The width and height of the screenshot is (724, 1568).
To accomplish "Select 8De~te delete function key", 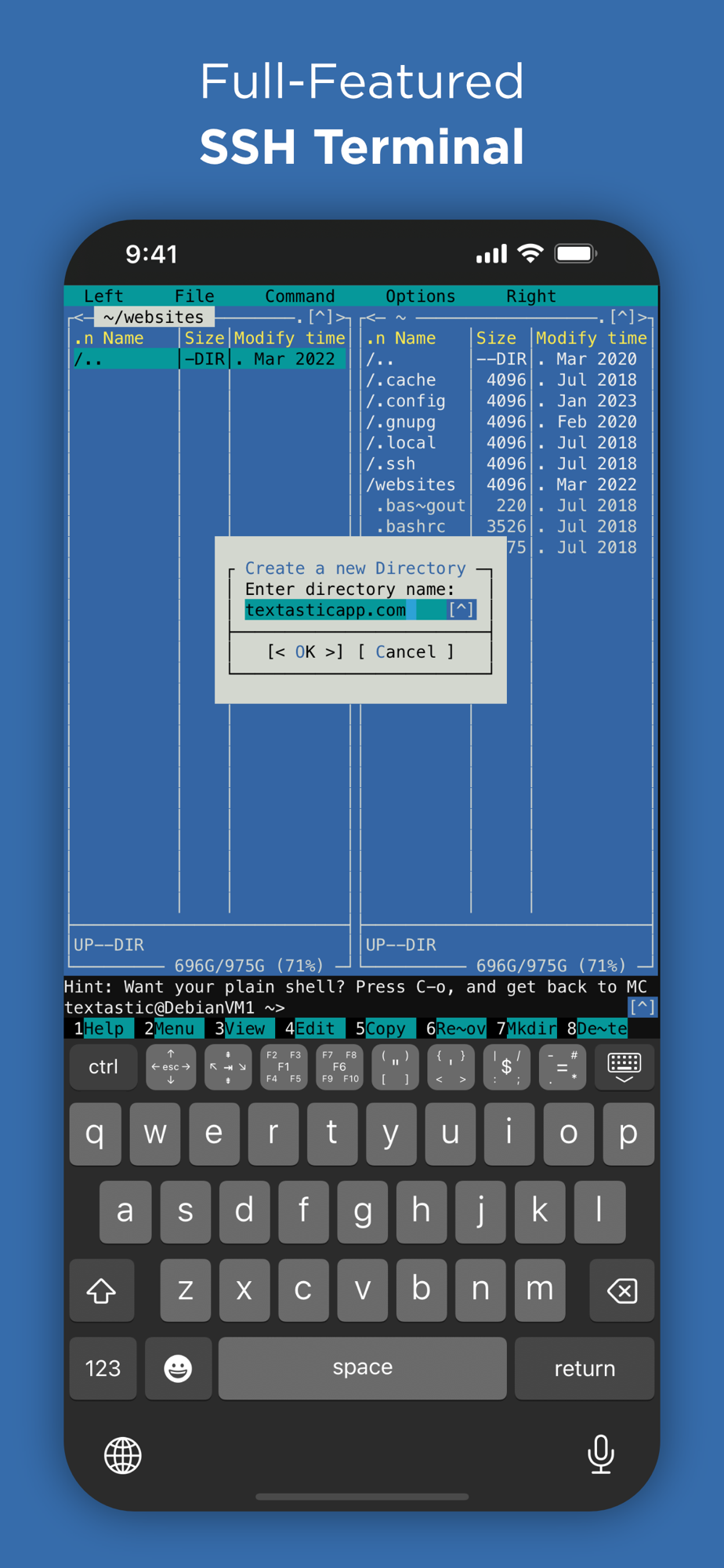I will pyautogui.click(x=597, y=1028).
